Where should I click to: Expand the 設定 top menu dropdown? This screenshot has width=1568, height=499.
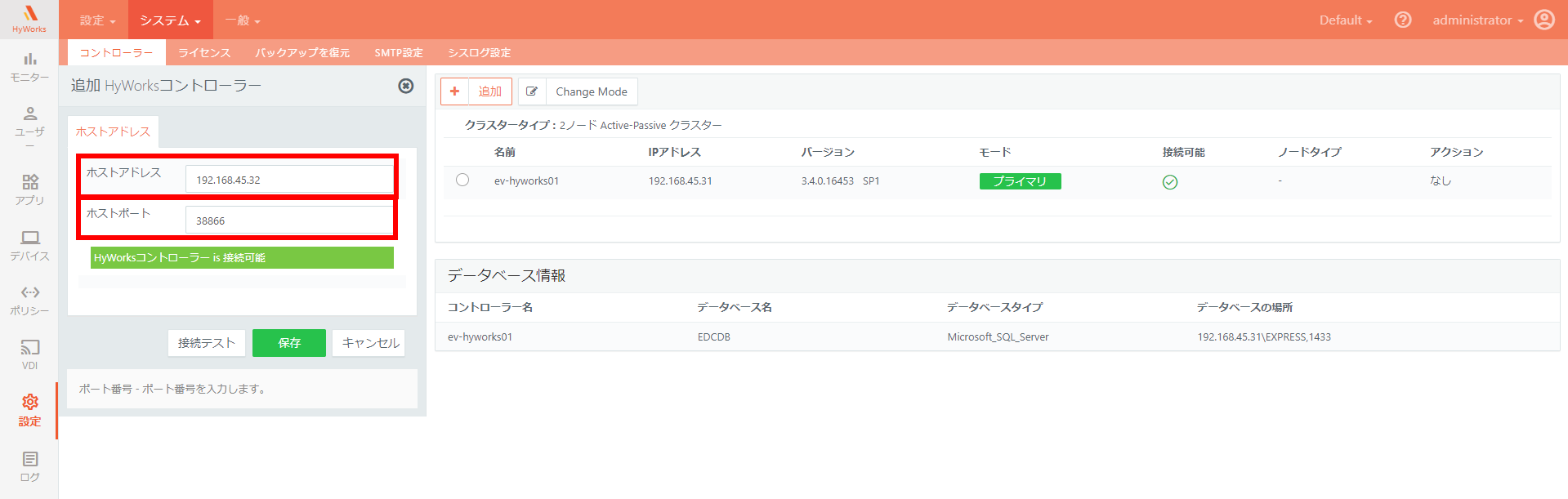coord(98,20)
